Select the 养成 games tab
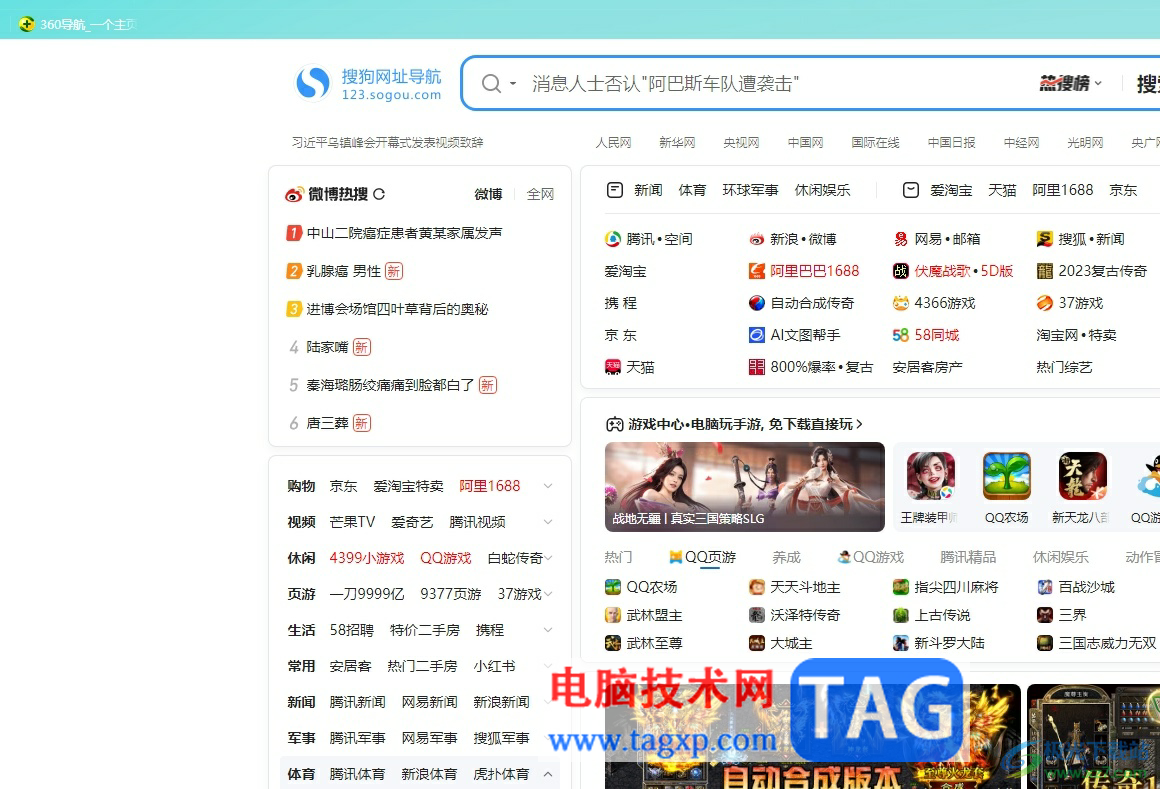 [786, 558]
